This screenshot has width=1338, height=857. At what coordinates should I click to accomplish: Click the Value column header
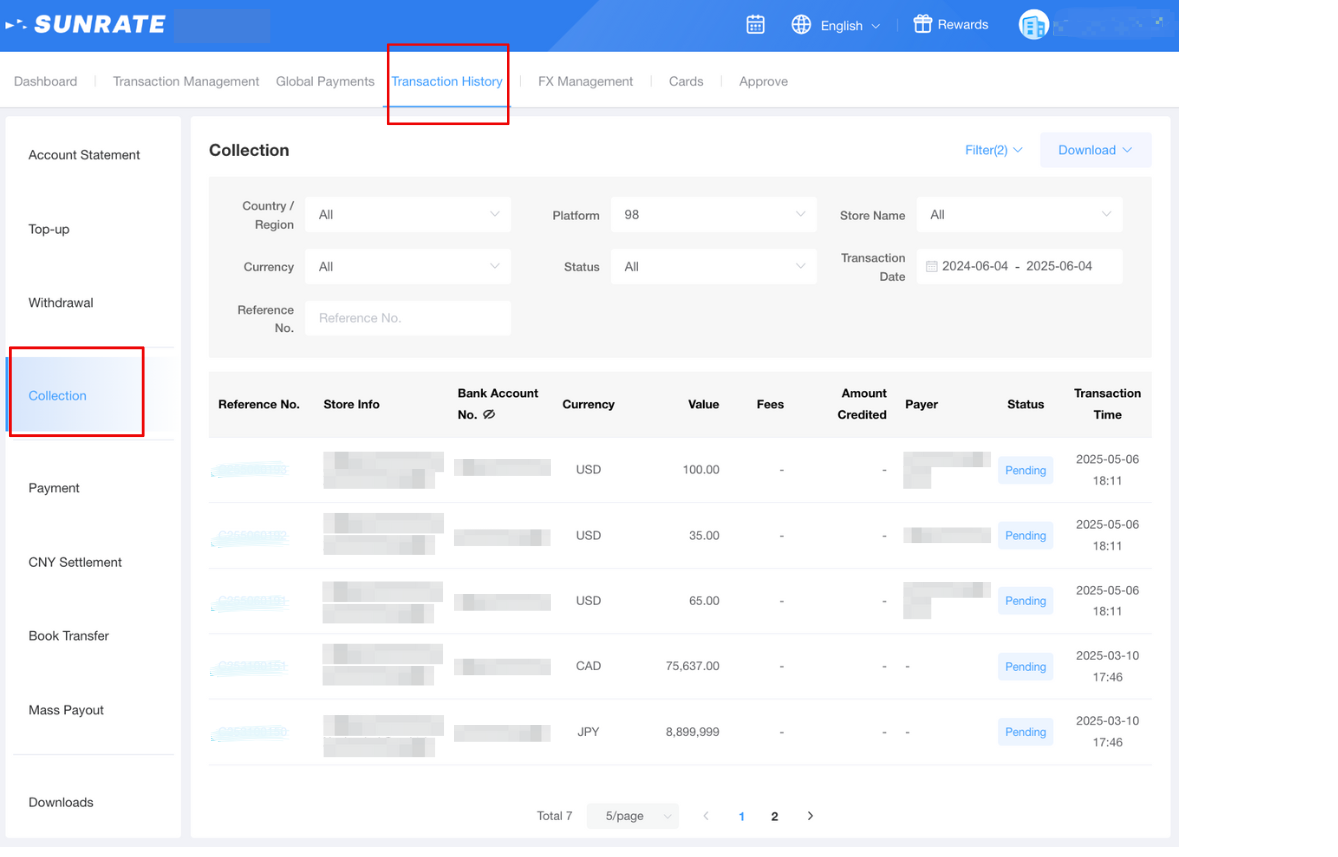point(703,404)
